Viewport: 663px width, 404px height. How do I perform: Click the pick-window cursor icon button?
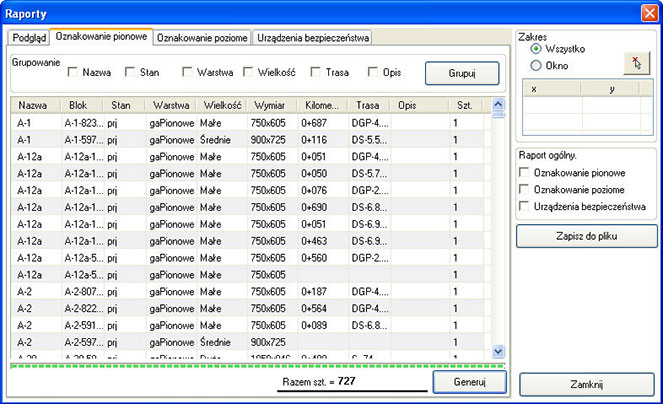[638, 62]
